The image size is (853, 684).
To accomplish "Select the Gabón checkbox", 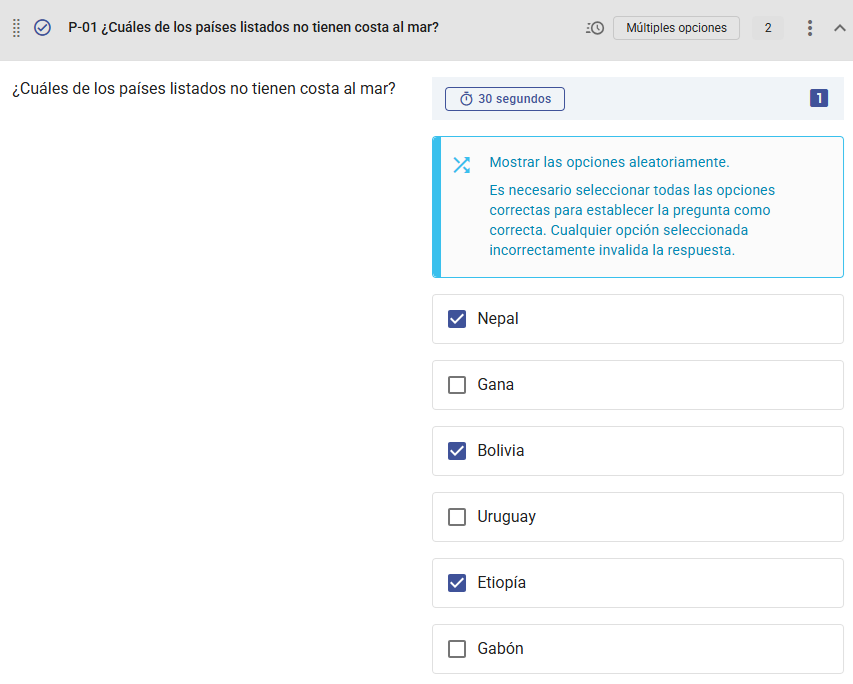I will [x=457, y=649].
